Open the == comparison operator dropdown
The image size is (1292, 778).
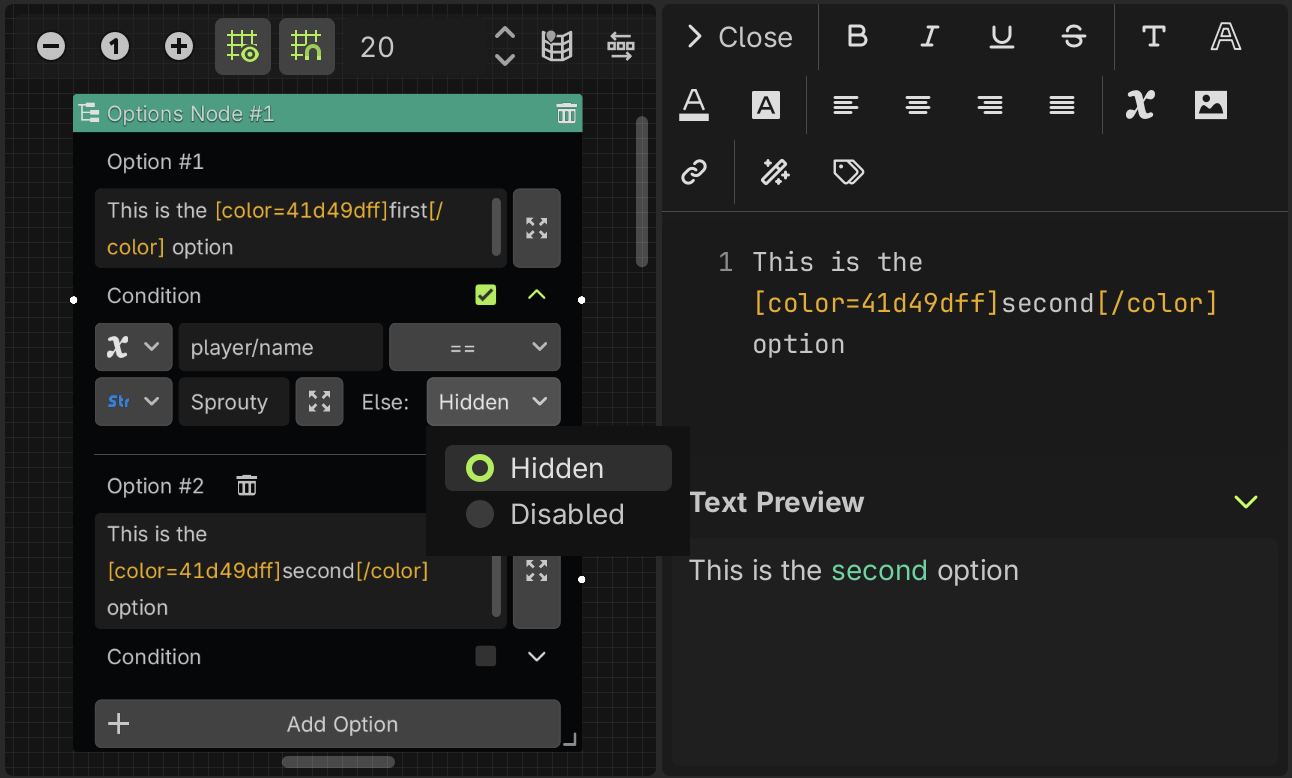pos(475,347)
